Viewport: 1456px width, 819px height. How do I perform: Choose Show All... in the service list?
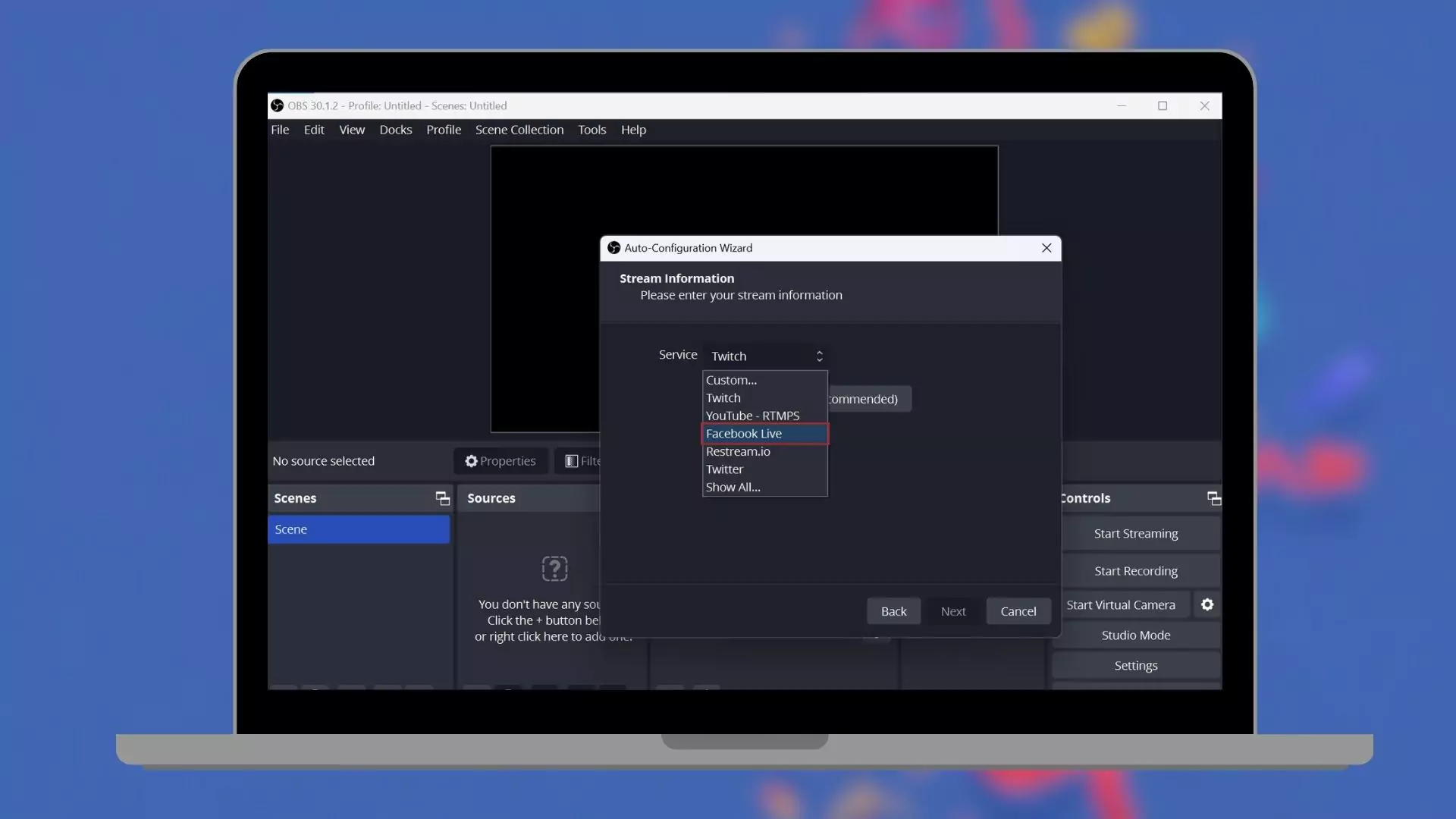click(733, 488)
